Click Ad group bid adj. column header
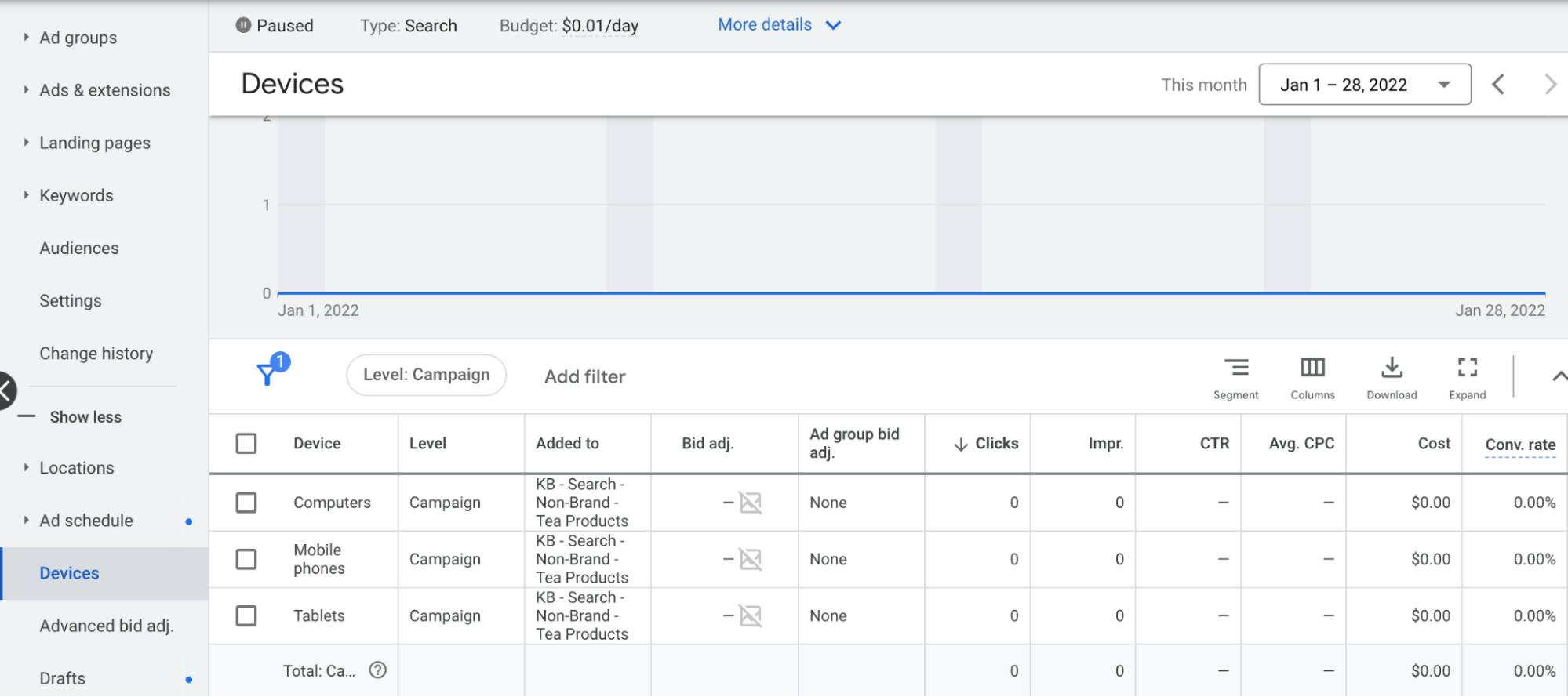This screenshot has width=1568, height=697. point(854,443)
